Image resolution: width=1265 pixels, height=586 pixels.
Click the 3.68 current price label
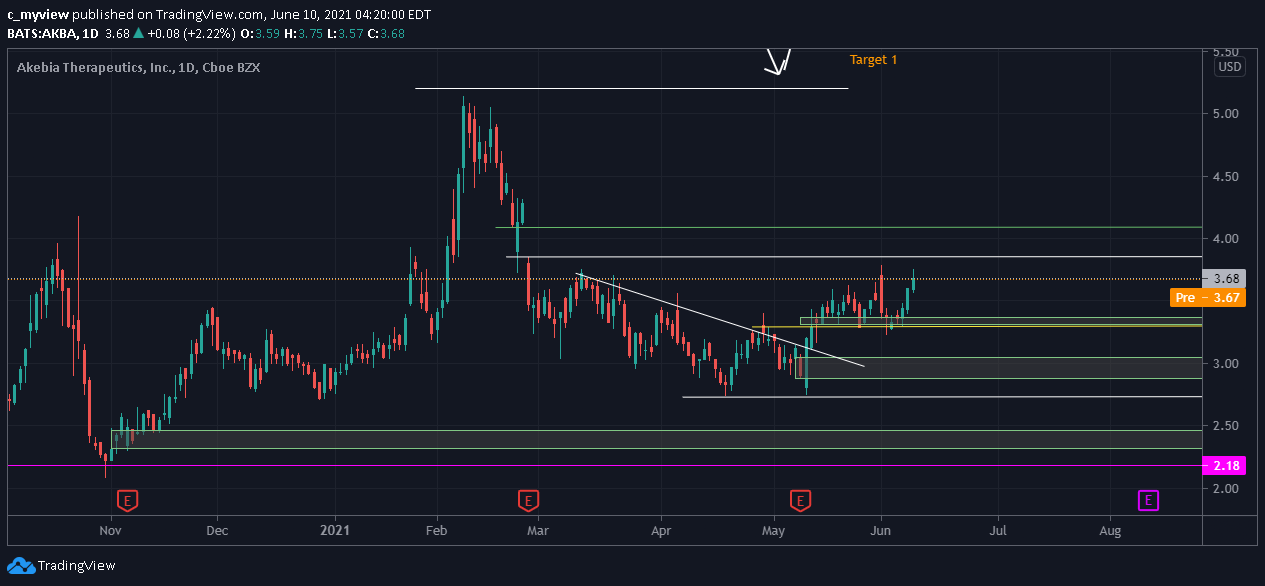tap(1226, 279)
